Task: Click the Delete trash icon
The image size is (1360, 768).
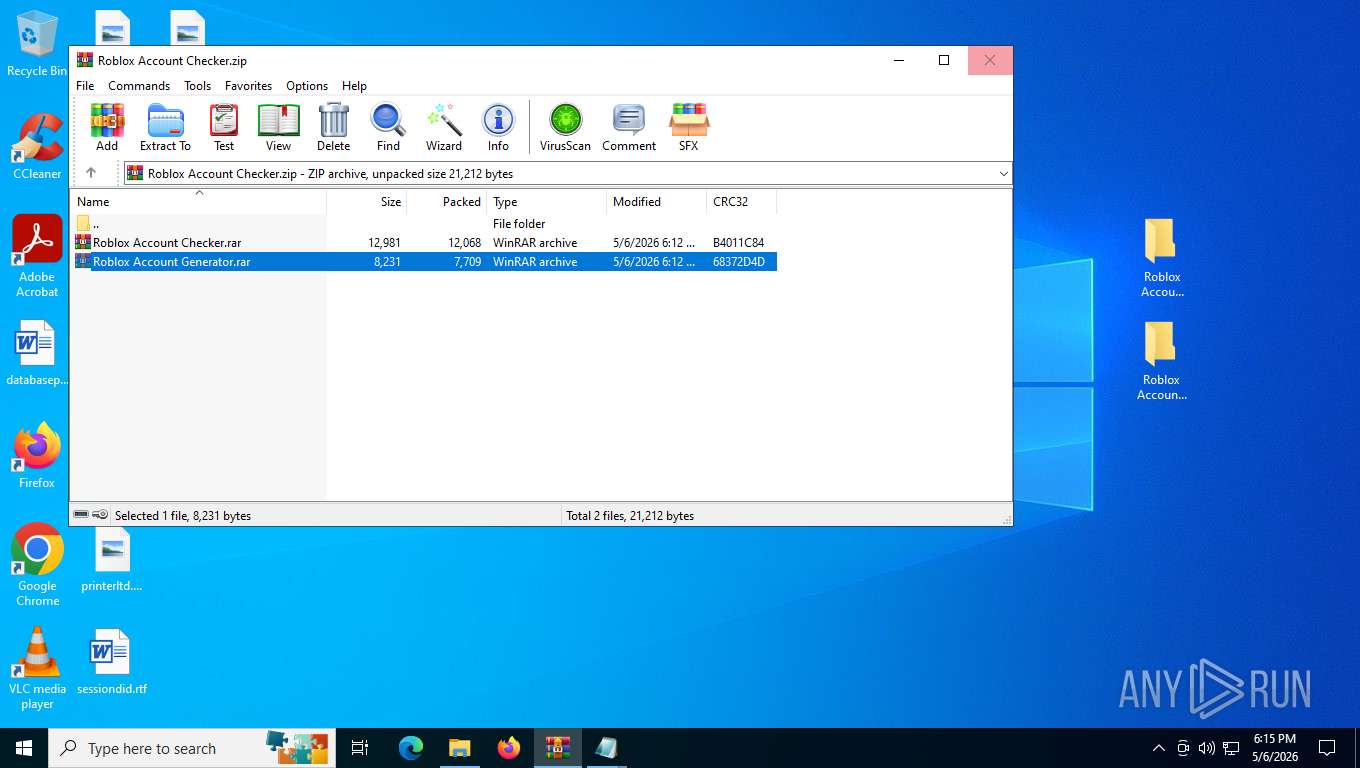Action: tap(333, 127)
